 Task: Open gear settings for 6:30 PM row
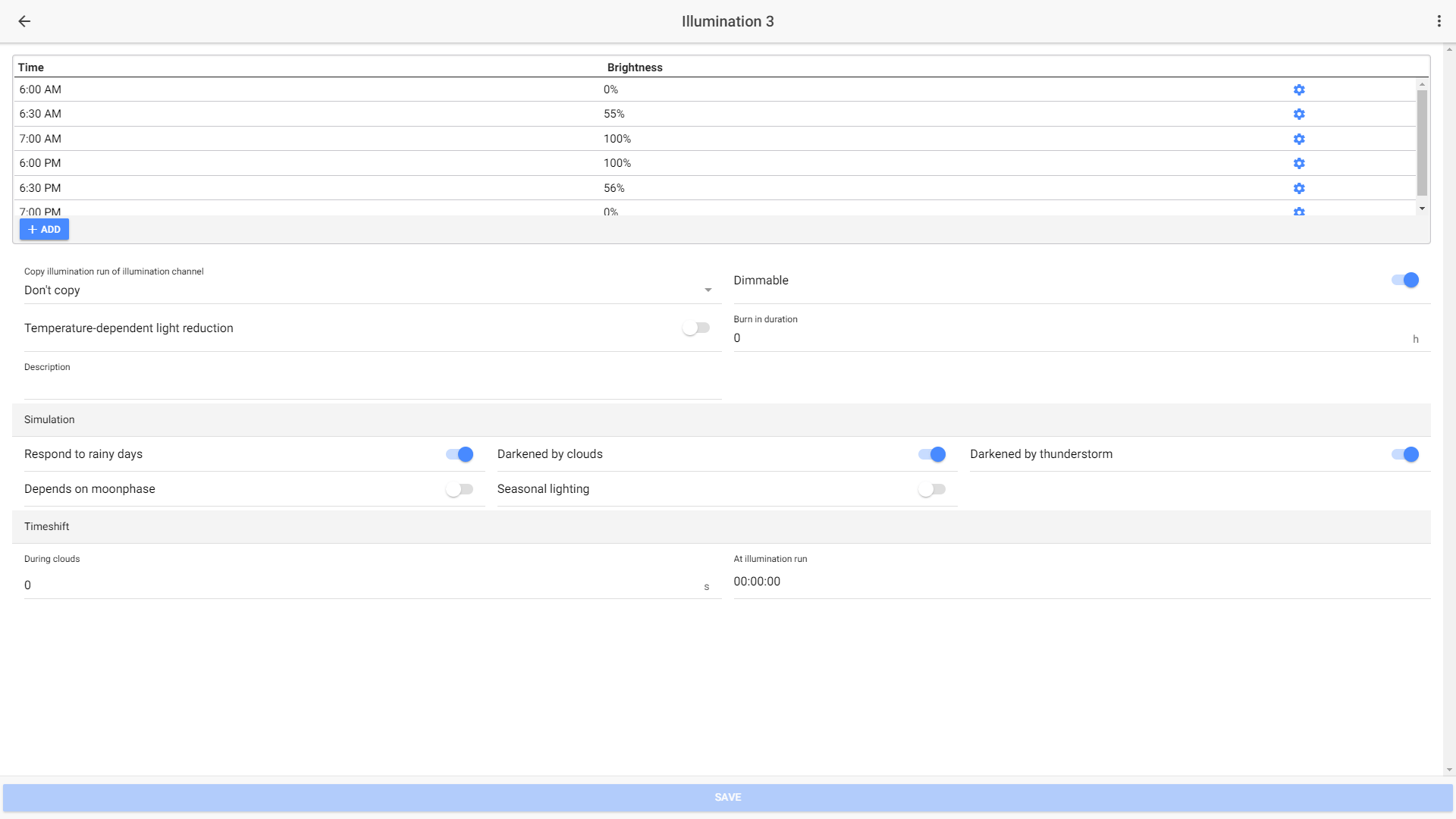click(1299, 188)
